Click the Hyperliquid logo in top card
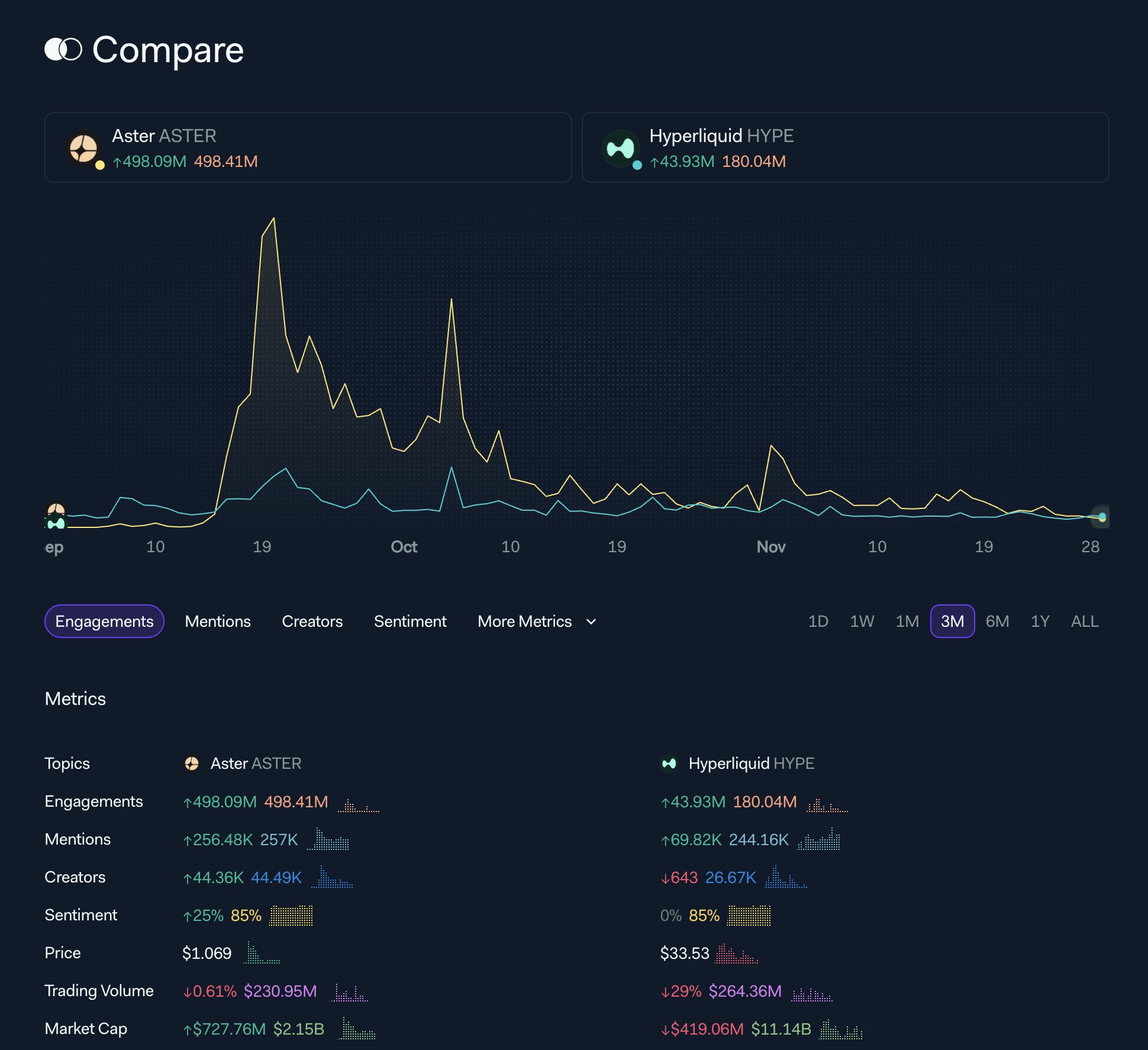Viewport: 1148px width, 1050px height. click(x=620, y=148)
